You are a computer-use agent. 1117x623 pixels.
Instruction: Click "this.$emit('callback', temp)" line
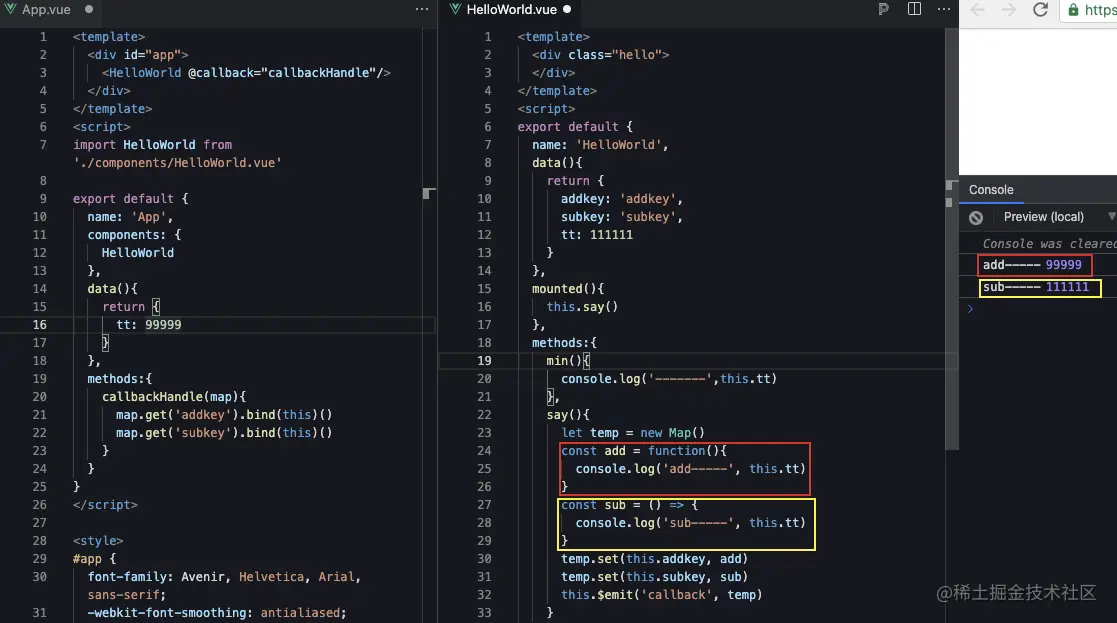point(662,595)
